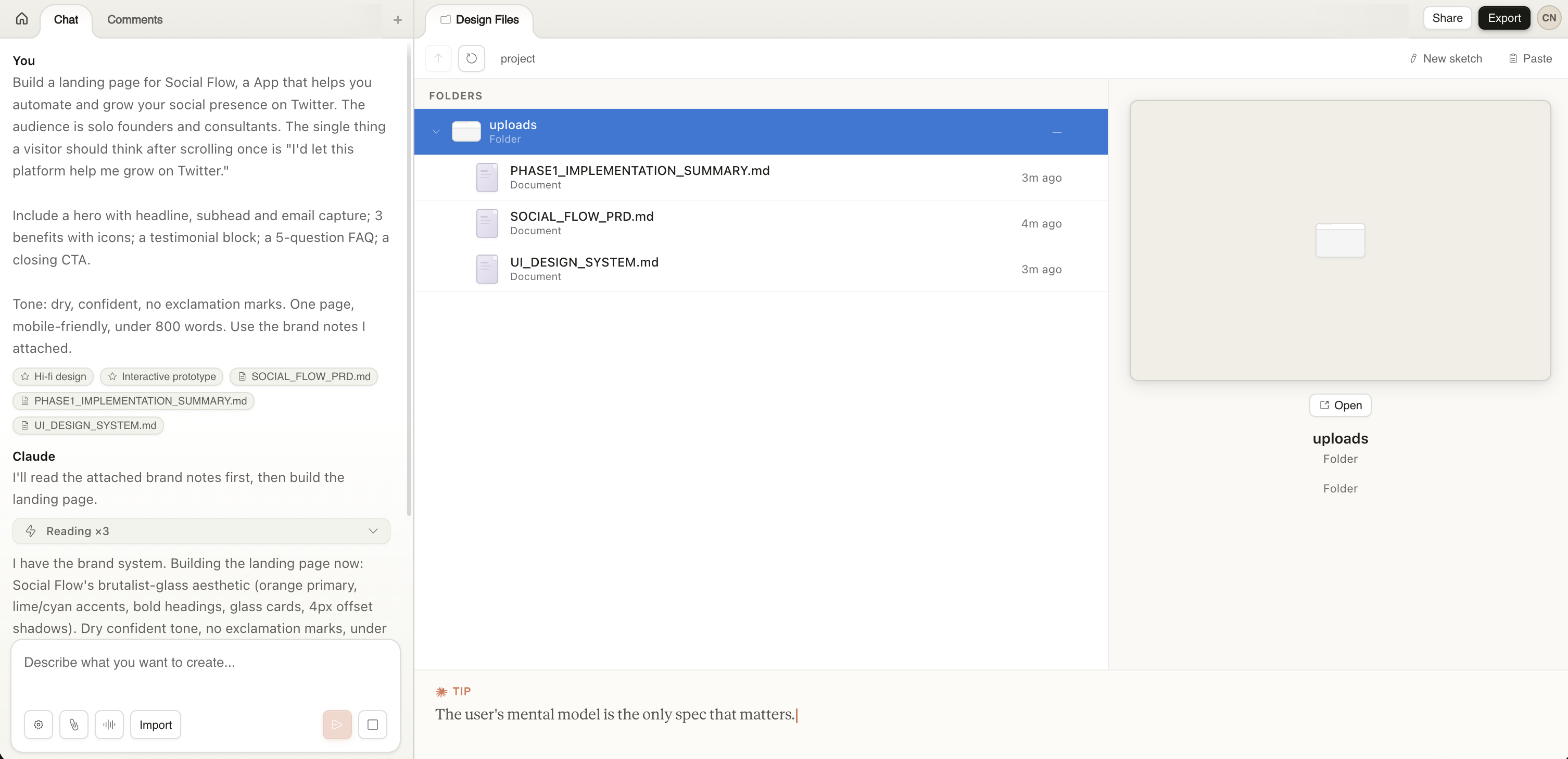Go up a folder using the arrow icon
Image resolution: width=1568 pixels, height=759 pixels.
(x=438, y=58)
